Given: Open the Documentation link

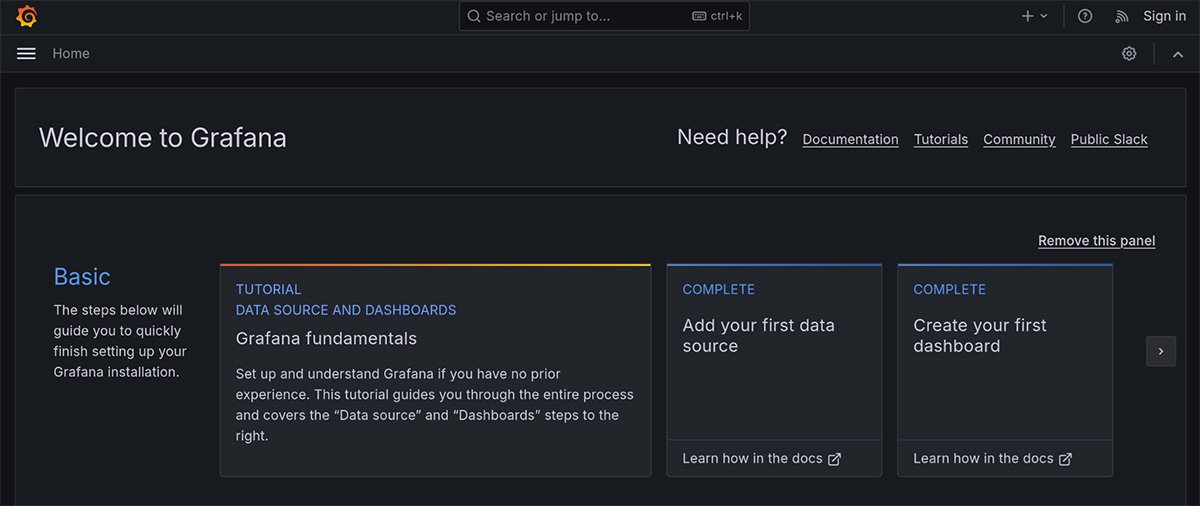Looking at the screenshot, I should point(850,140).
